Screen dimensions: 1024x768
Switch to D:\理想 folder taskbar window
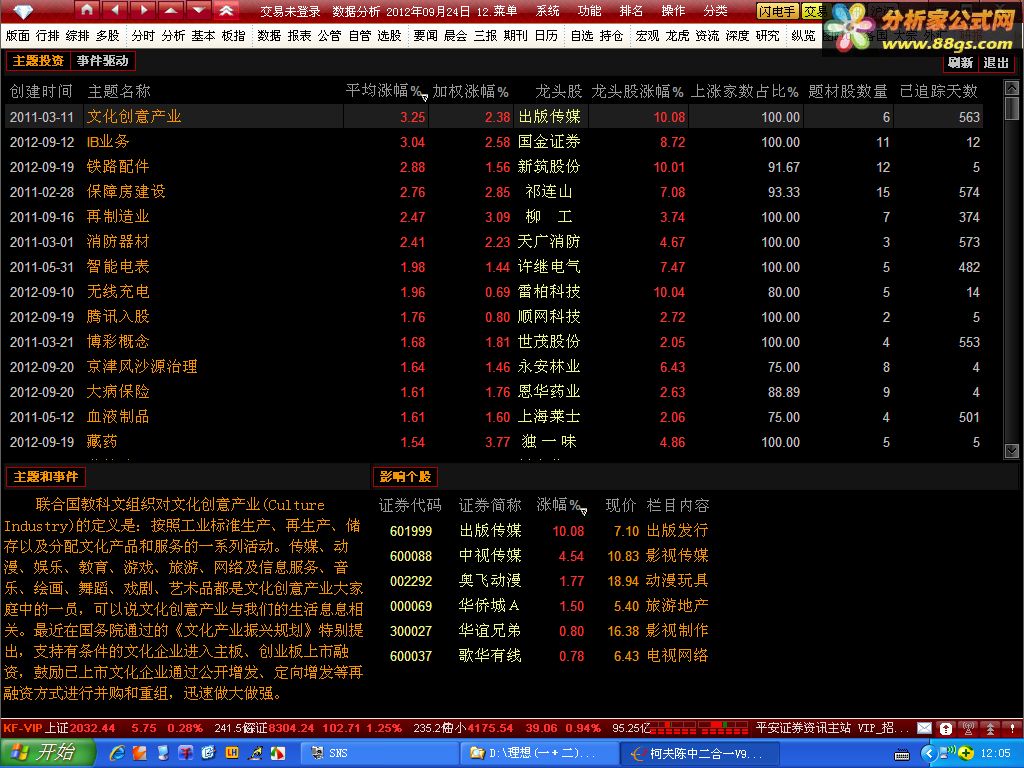pyautogui.click(x=539, y=753)
